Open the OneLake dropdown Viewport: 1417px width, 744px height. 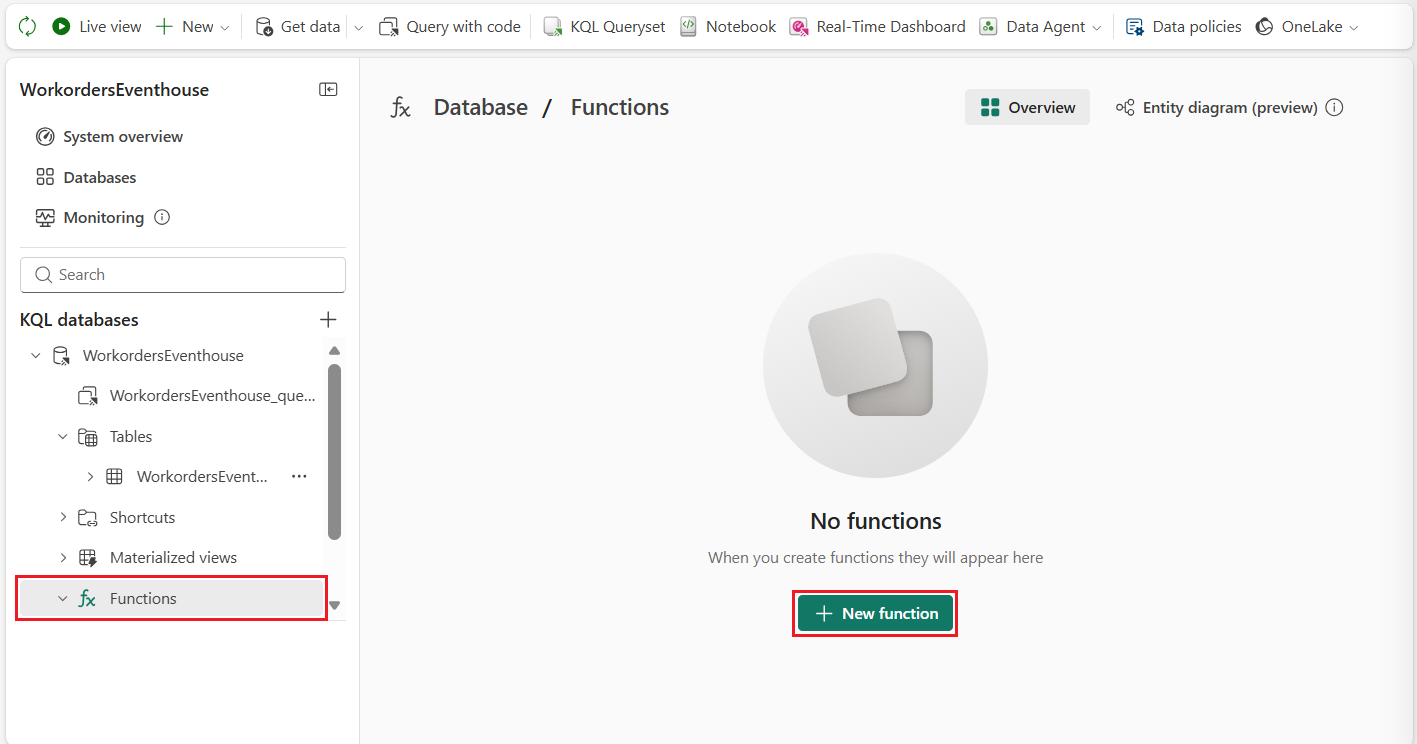(1306, 26)
